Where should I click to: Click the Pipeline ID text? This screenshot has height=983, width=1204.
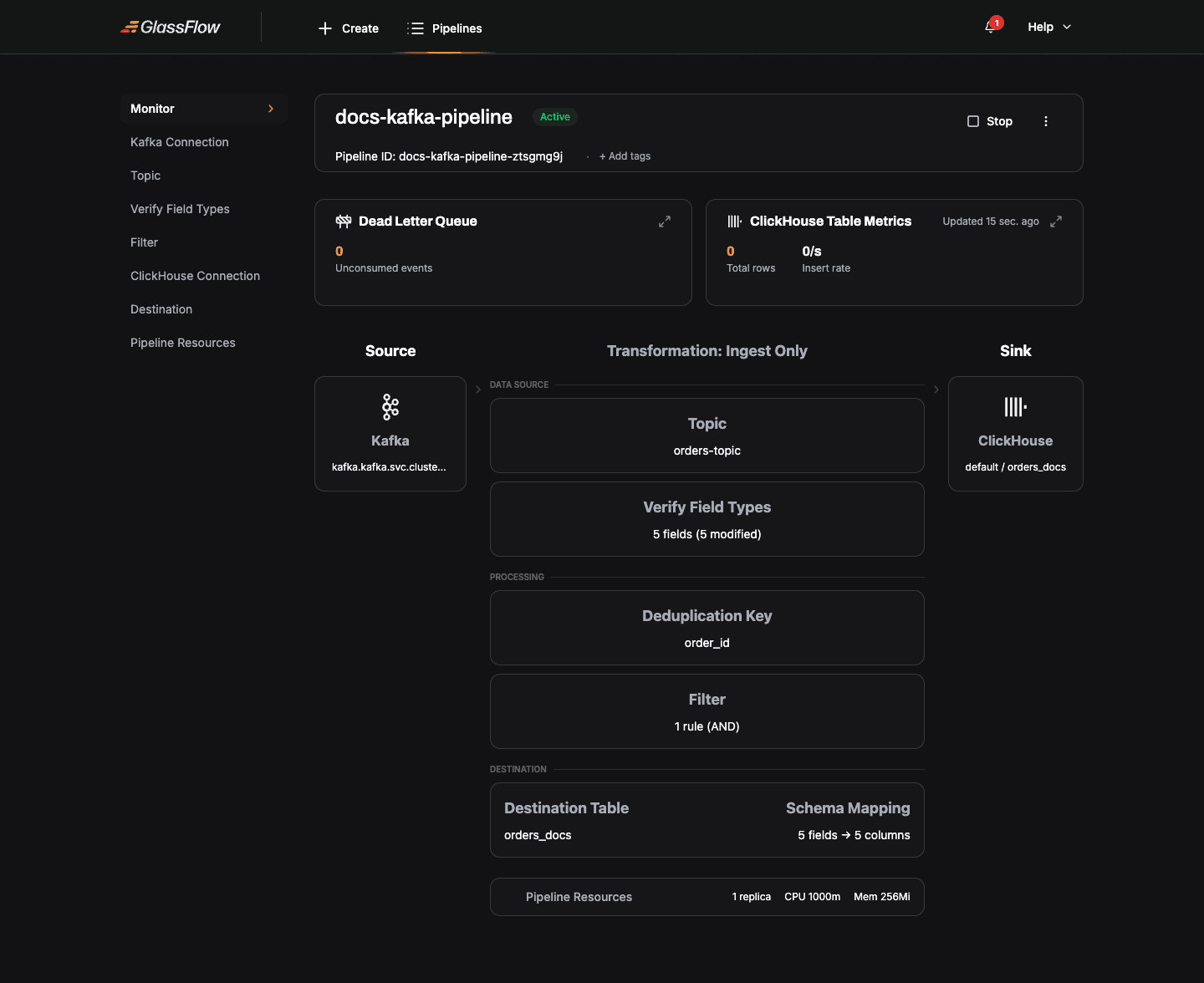(449, 156)
